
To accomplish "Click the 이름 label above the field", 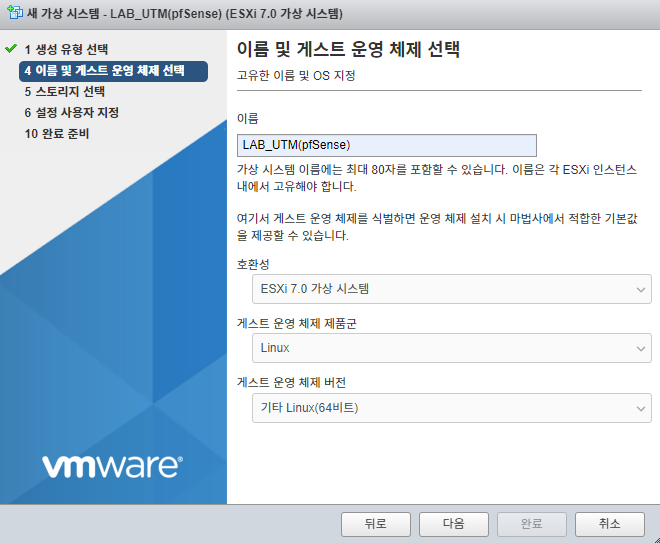I will (x=248, y=118).
